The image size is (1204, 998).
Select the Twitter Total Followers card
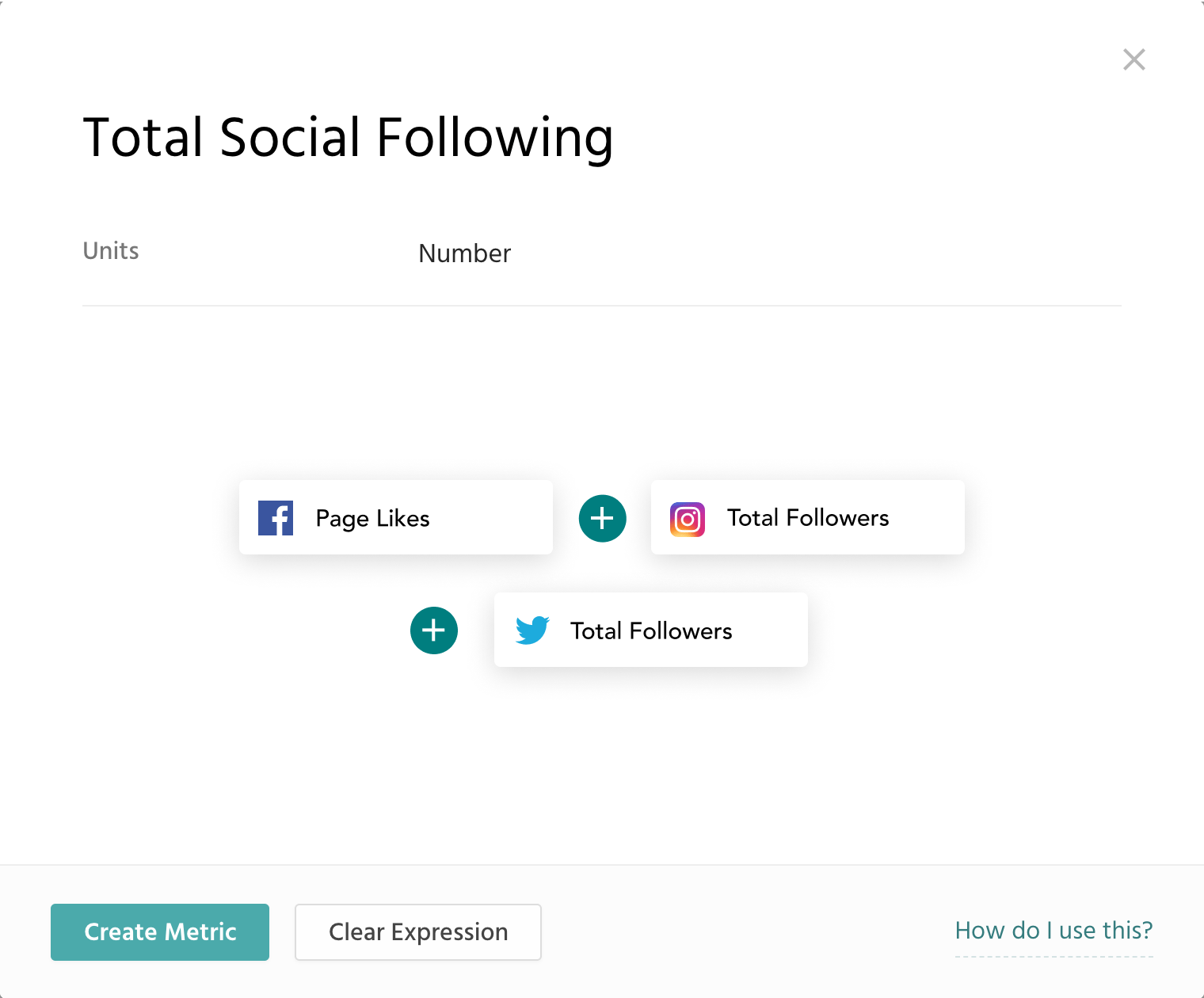coord(651,630)
